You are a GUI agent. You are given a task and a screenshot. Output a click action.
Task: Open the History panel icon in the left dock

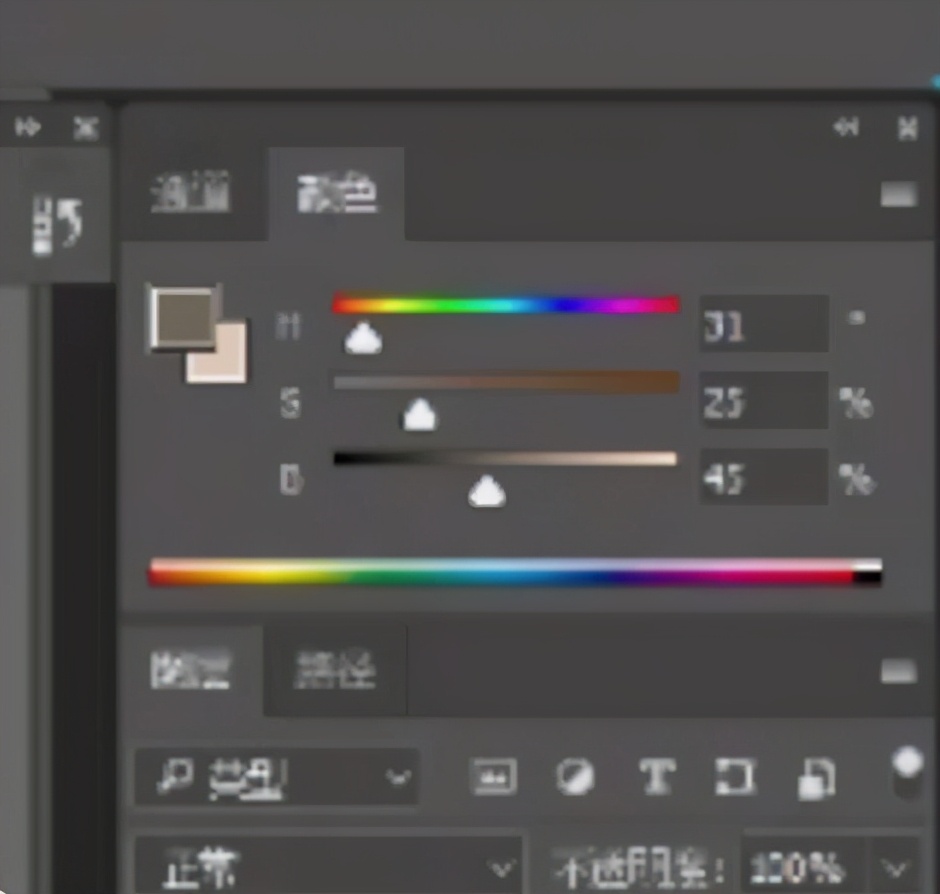(56, 225)
